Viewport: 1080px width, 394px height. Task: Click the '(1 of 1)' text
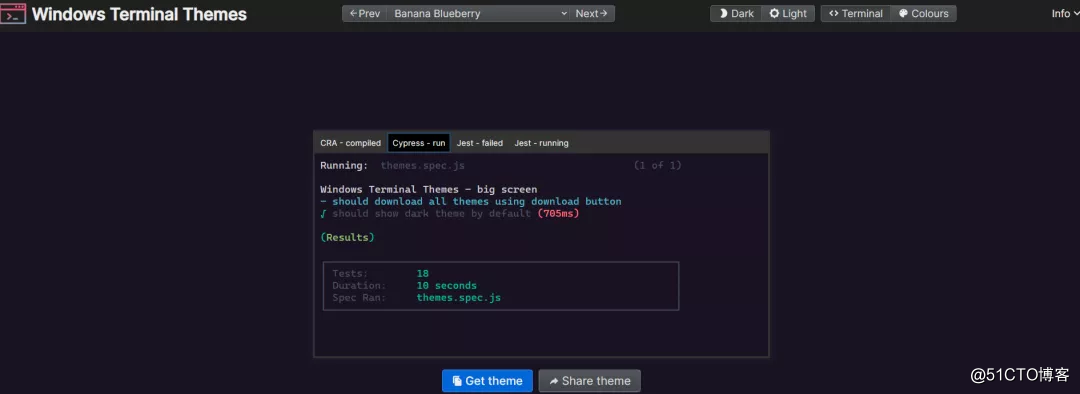[x=658, y=165]
